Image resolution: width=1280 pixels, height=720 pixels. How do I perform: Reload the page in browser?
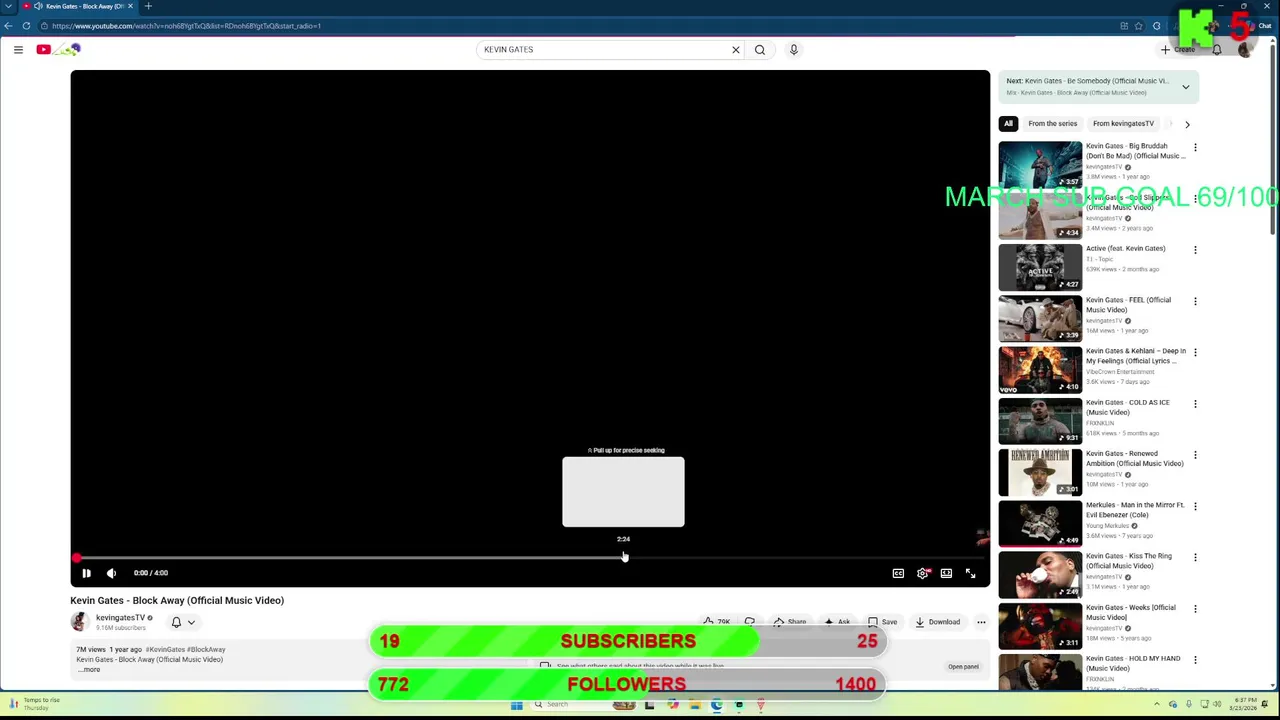coord(26,26)
